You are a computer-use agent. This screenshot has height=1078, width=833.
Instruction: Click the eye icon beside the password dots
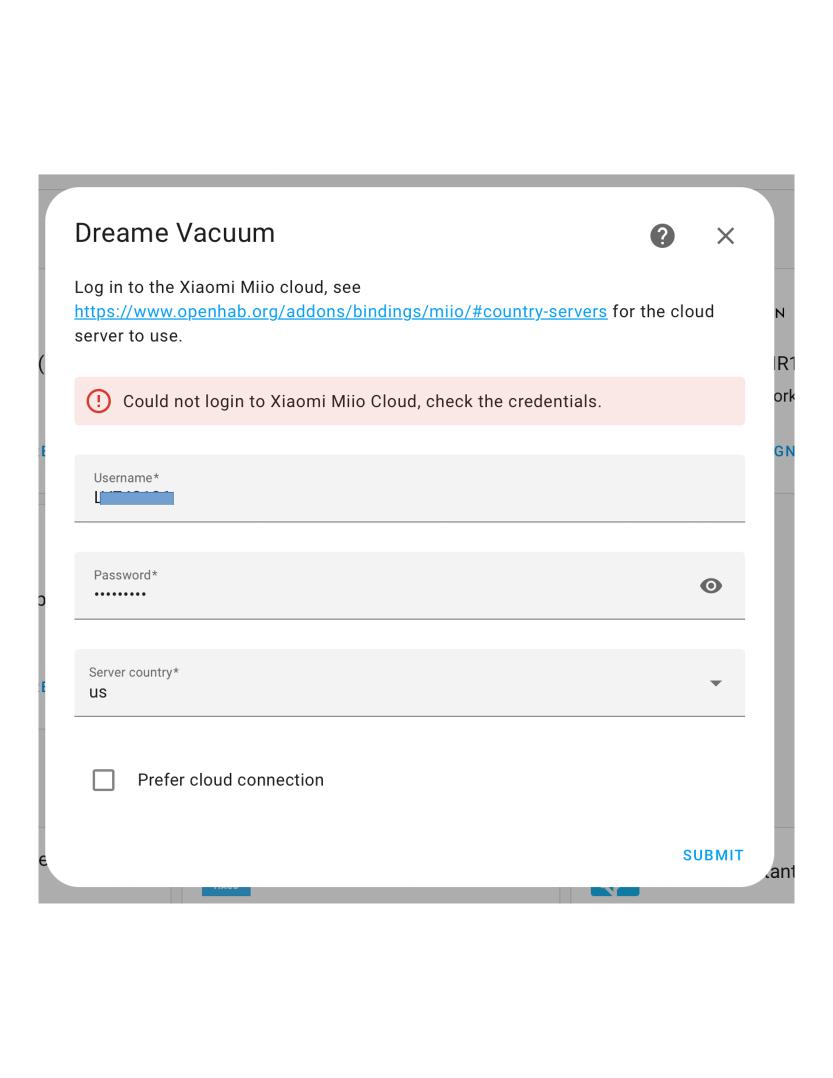[x=711, y=585]
